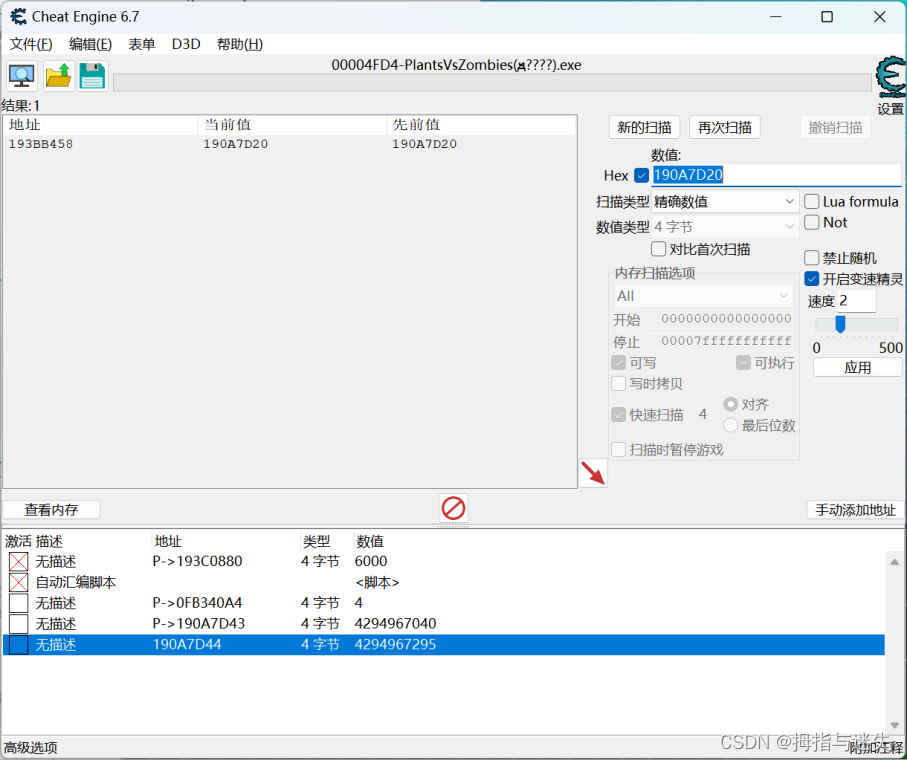Enable the Lua formula checkbox
The height and width of the screenshot is (761, 907).
tap(812, 202)
